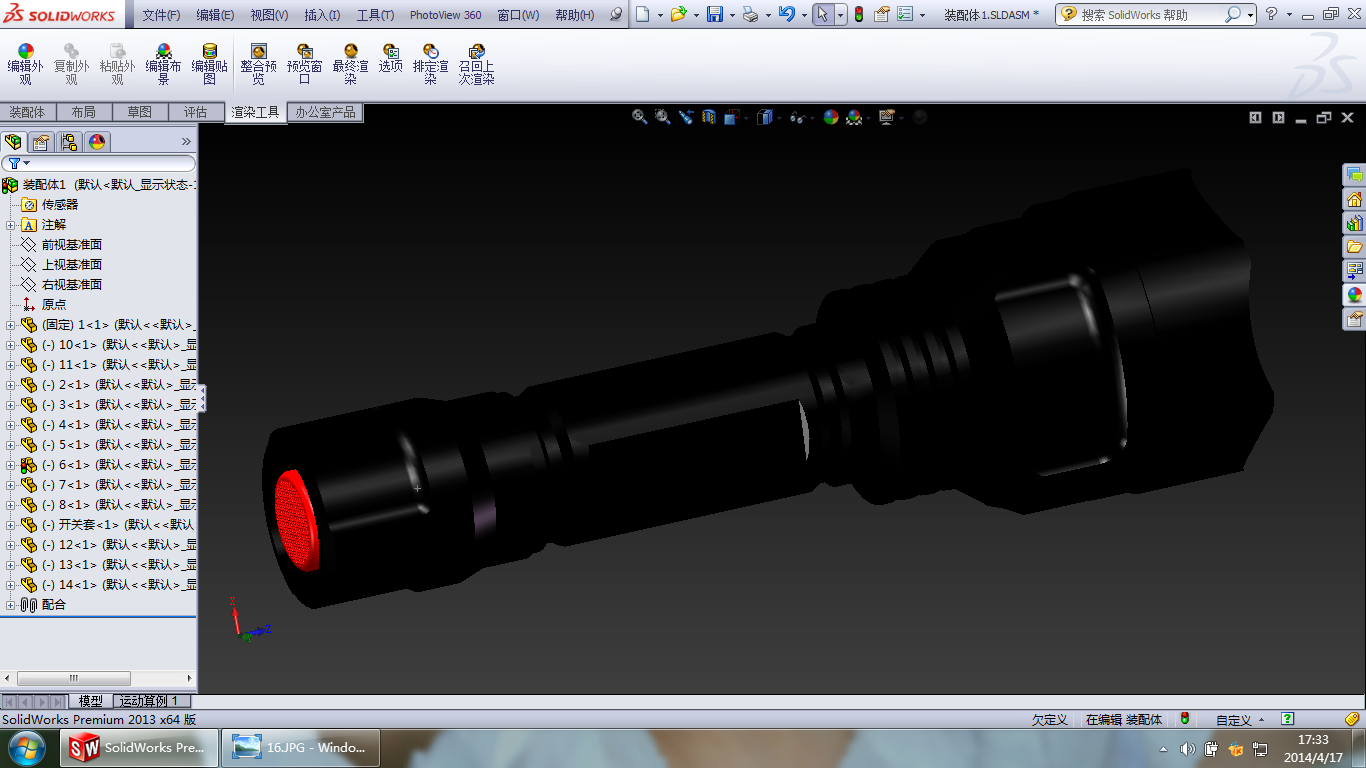Click View Settings monitor icon

point(886,117)
